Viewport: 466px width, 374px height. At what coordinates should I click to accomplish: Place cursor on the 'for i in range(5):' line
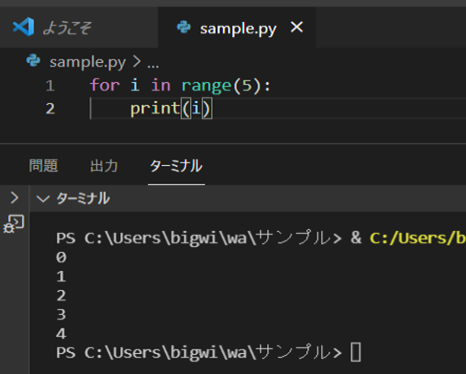(x=180, y=85)
